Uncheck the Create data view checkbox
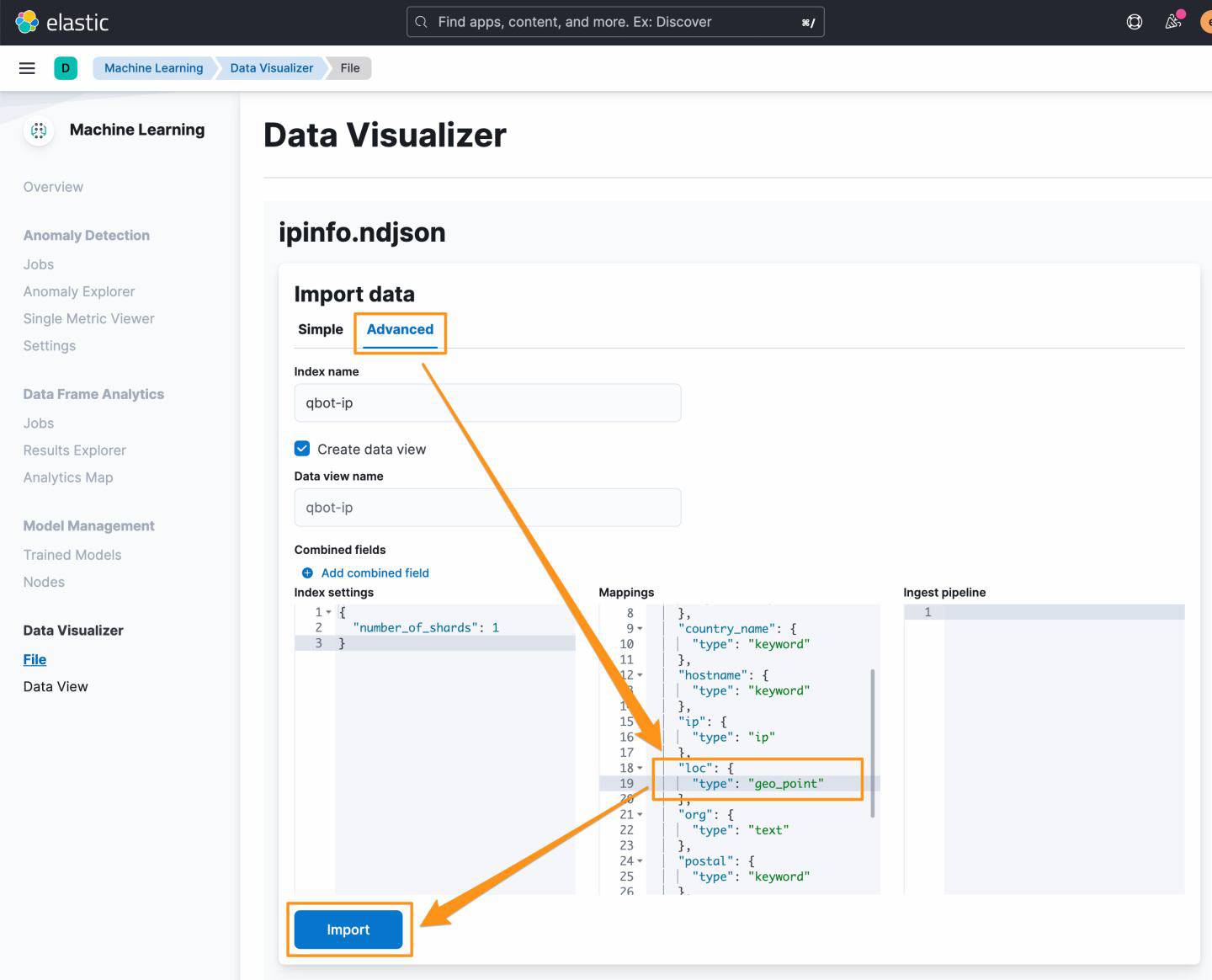Screen dimensions: 1212x980 click(302, 449)
